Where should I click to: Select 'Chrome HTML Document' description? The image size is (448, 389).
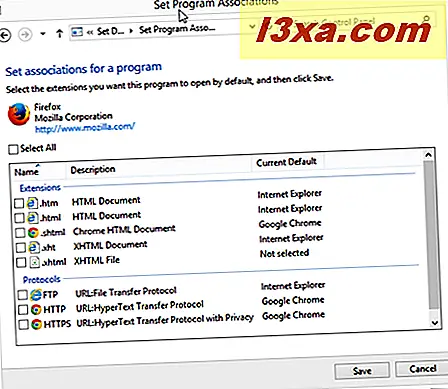coord(124,230)
